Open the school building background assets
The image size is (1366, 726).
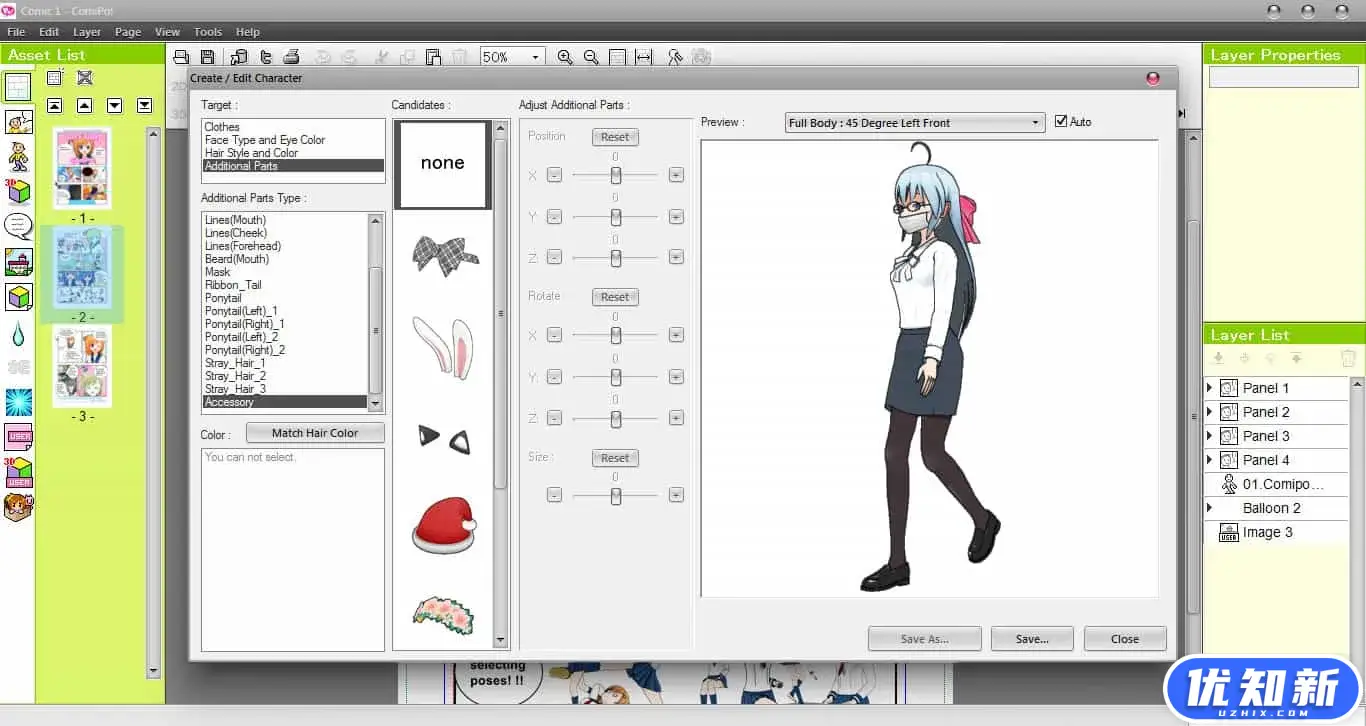18,262
